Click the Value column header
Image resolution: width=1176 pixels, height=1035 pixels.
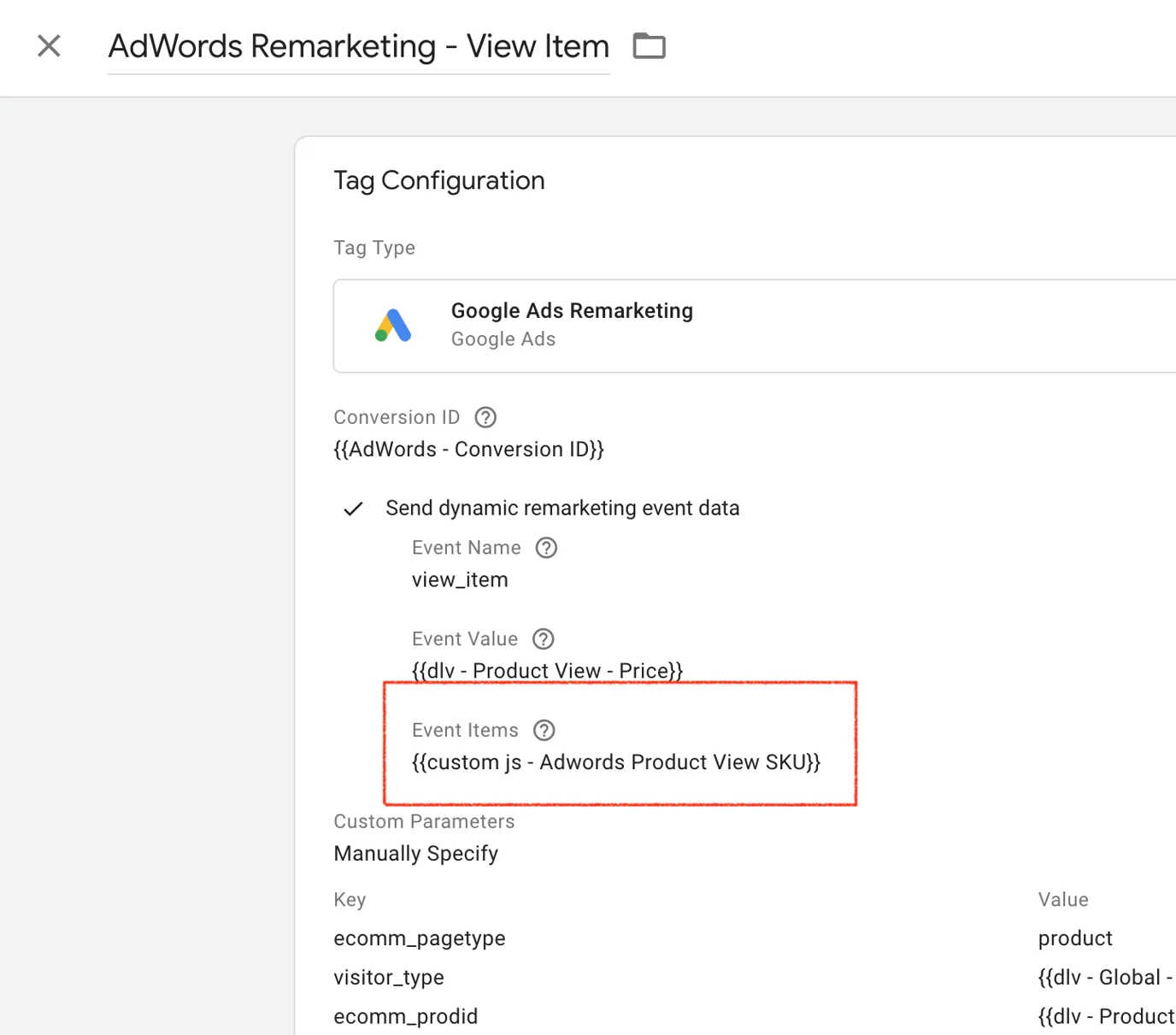click(x=1063, y=900)
